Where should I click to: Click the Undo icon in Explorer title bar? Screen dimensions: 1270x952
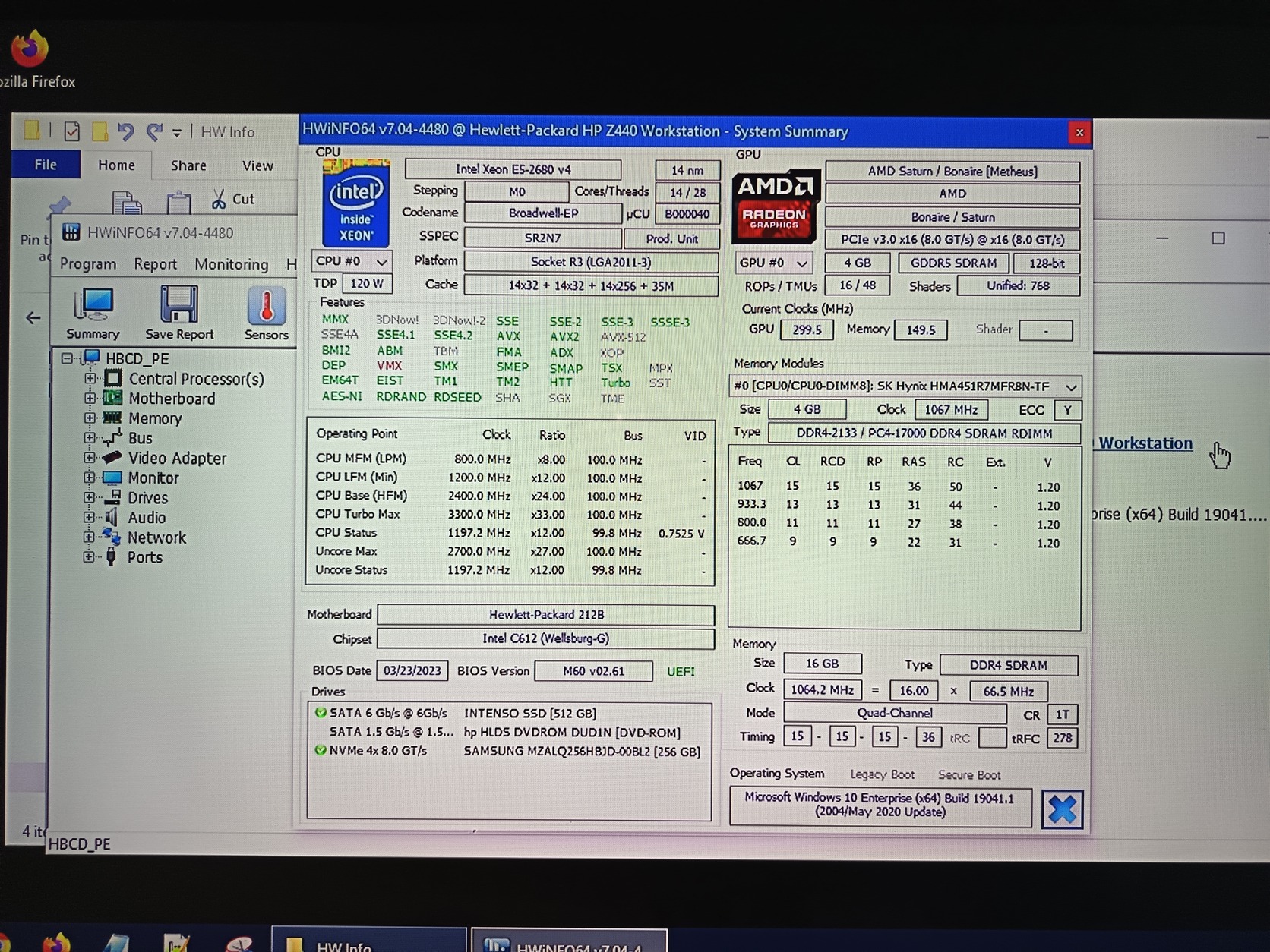(125, 132)
